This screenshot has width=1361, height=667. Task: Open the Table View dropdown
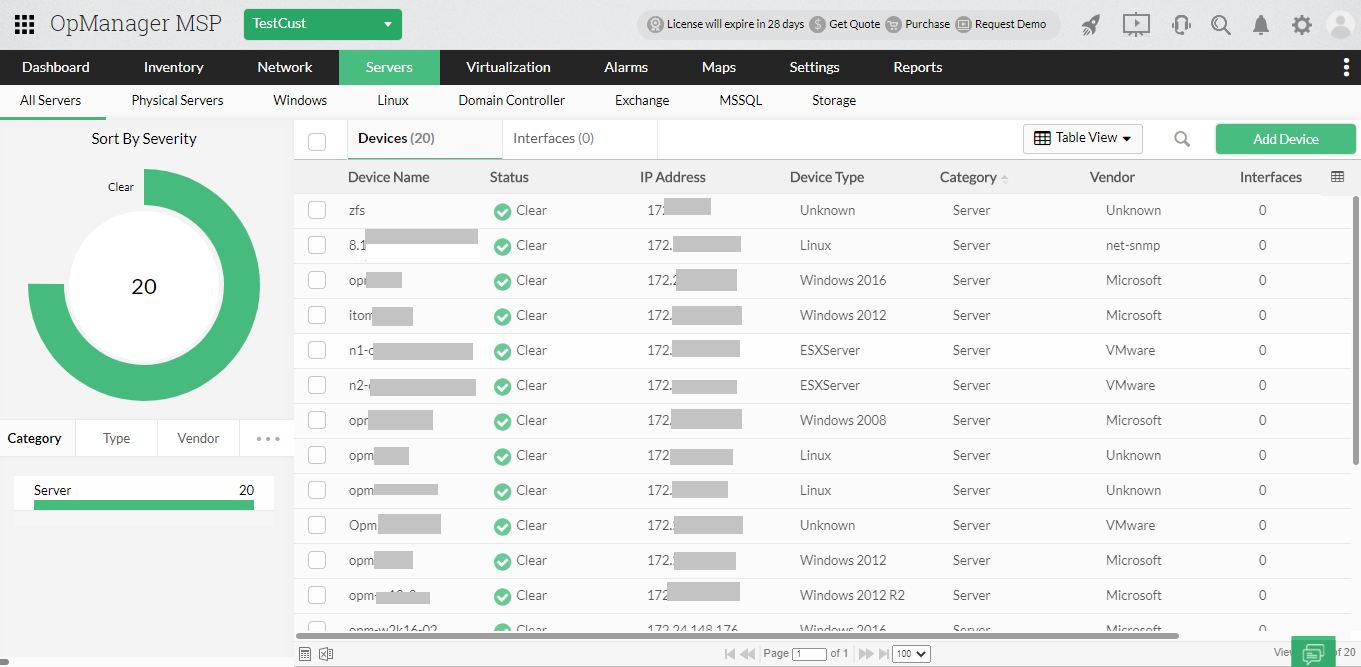tap(1083, 138)
